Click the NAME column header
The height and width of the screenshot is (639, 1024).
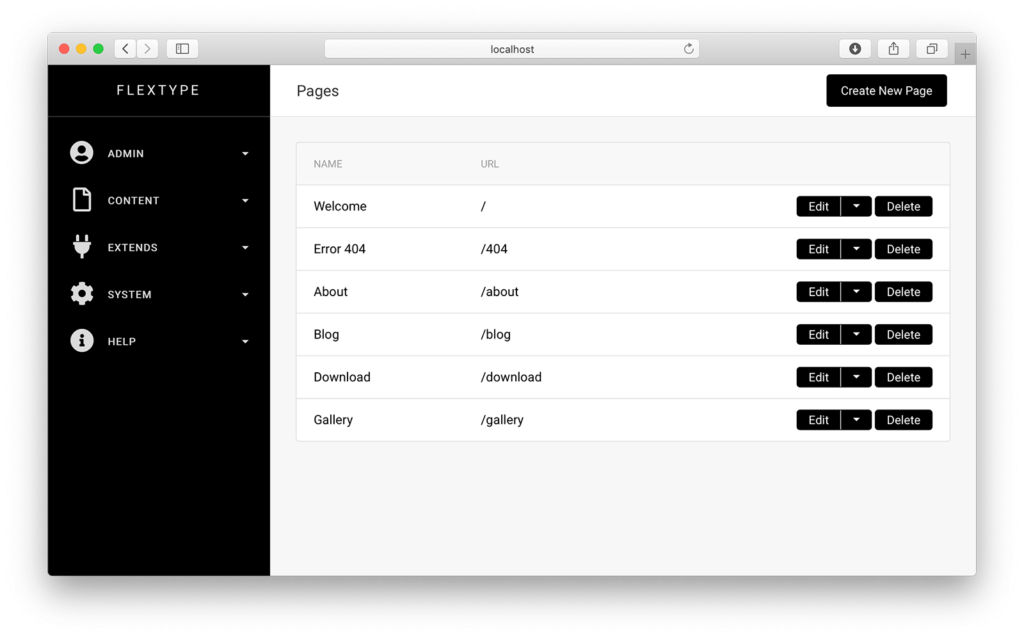tap(328, 164)
